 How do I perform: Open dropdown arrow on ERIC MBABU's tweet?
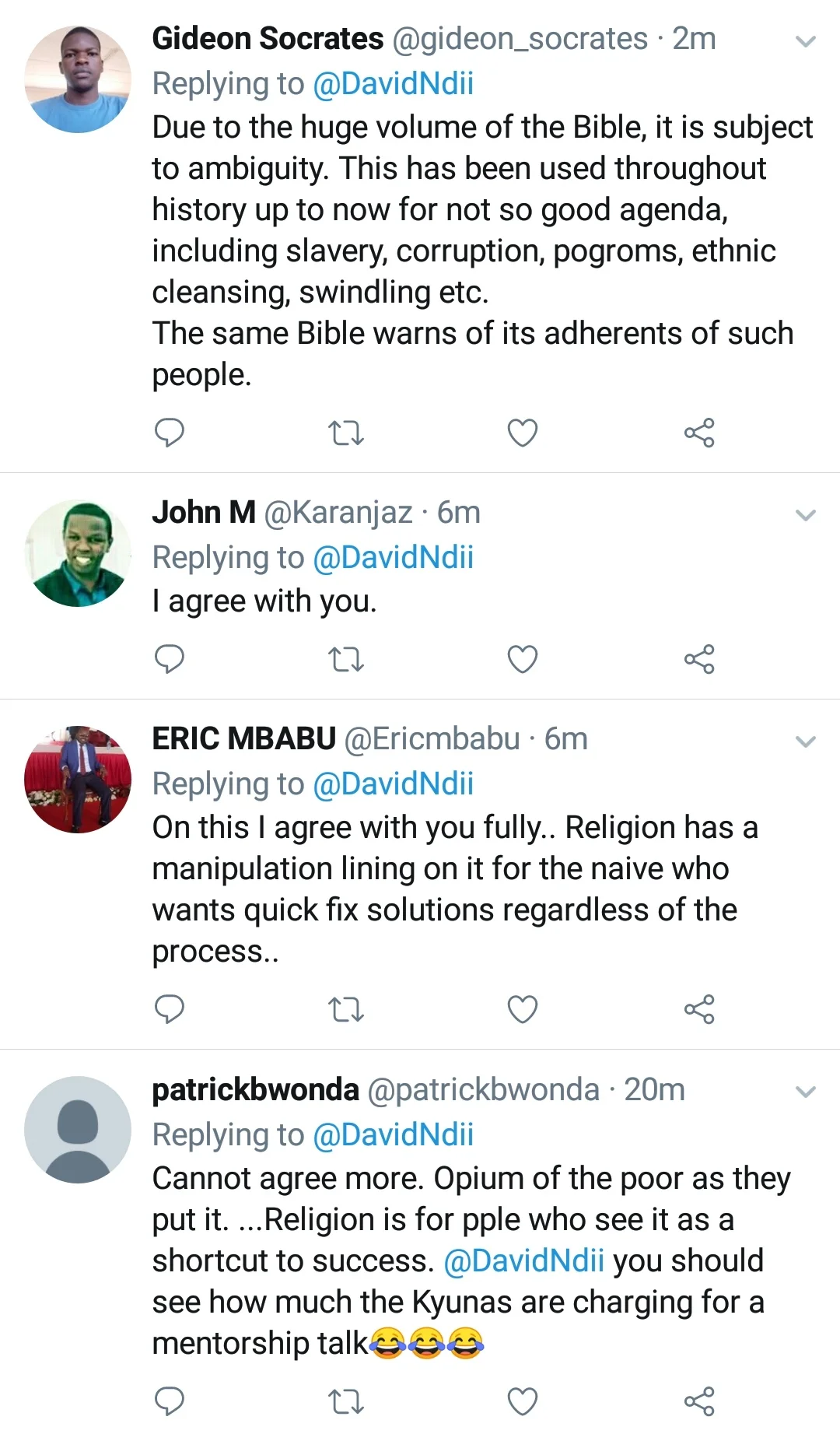pyautogui.click(x=807, y=742)
